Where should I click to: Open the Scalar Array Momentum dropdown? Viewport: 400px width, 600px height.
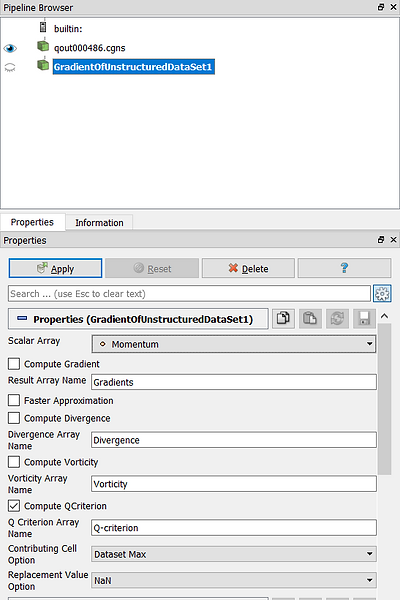pyautogui.click(x=234, y=344)
